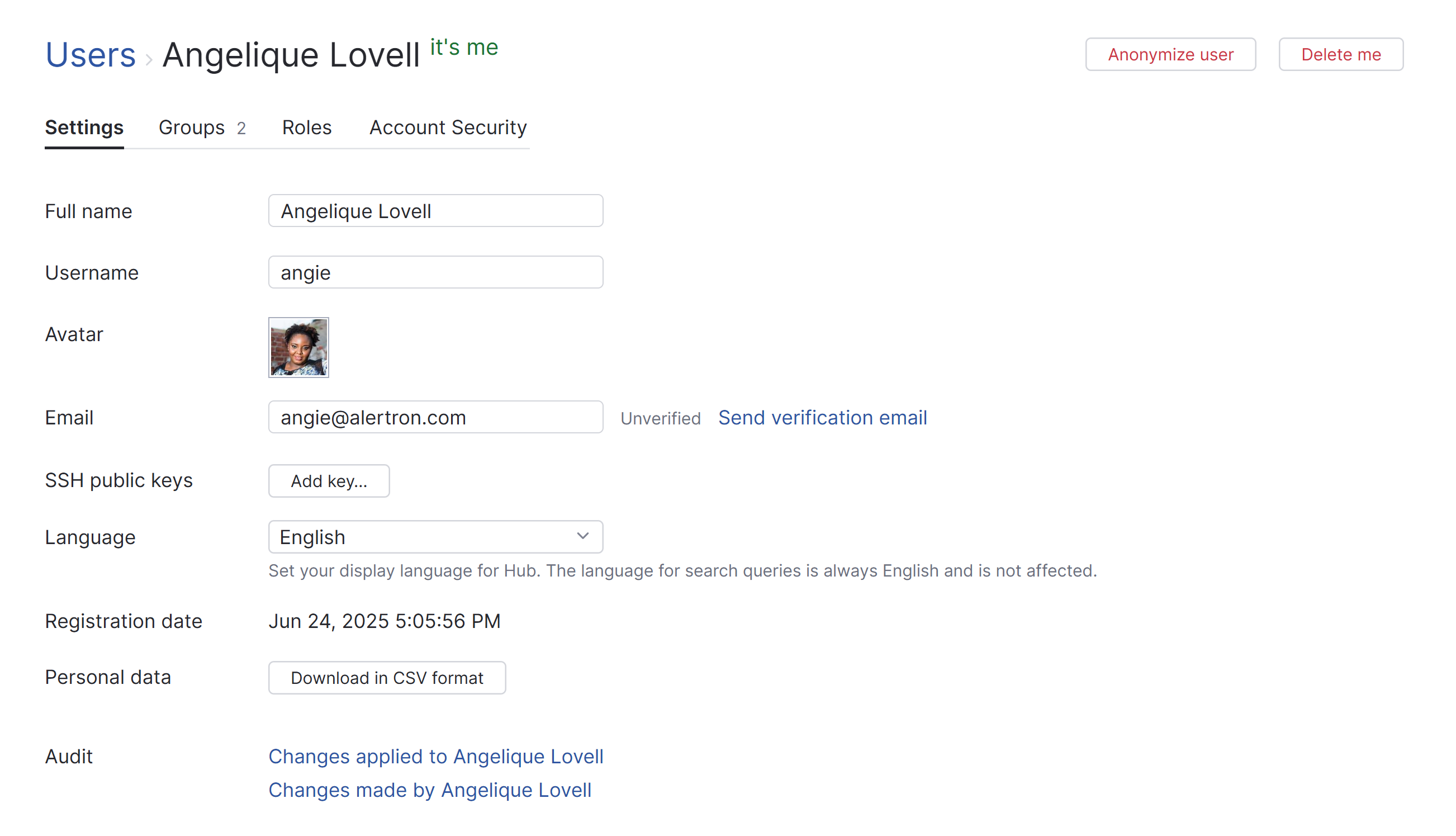1456x836 pixels.
Task: Open Changes applied to Angelique Lovell
Action: pos(435,756)
